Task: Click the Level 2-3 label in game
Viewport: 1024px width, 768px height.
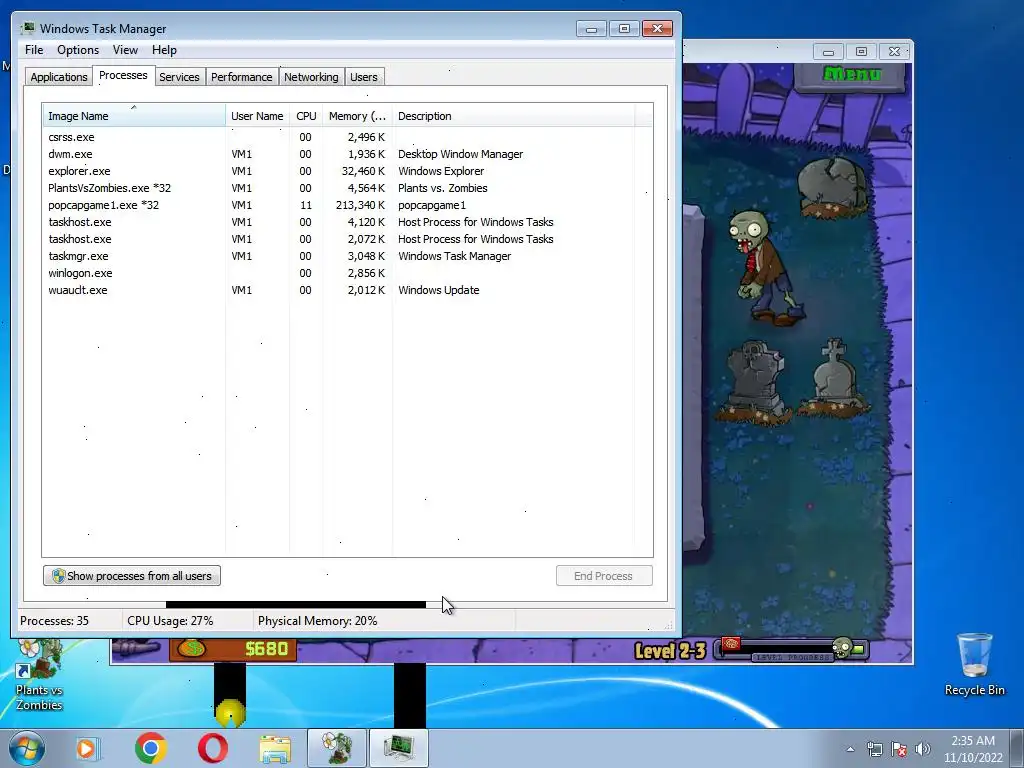Action: click(x=671, y=650)
